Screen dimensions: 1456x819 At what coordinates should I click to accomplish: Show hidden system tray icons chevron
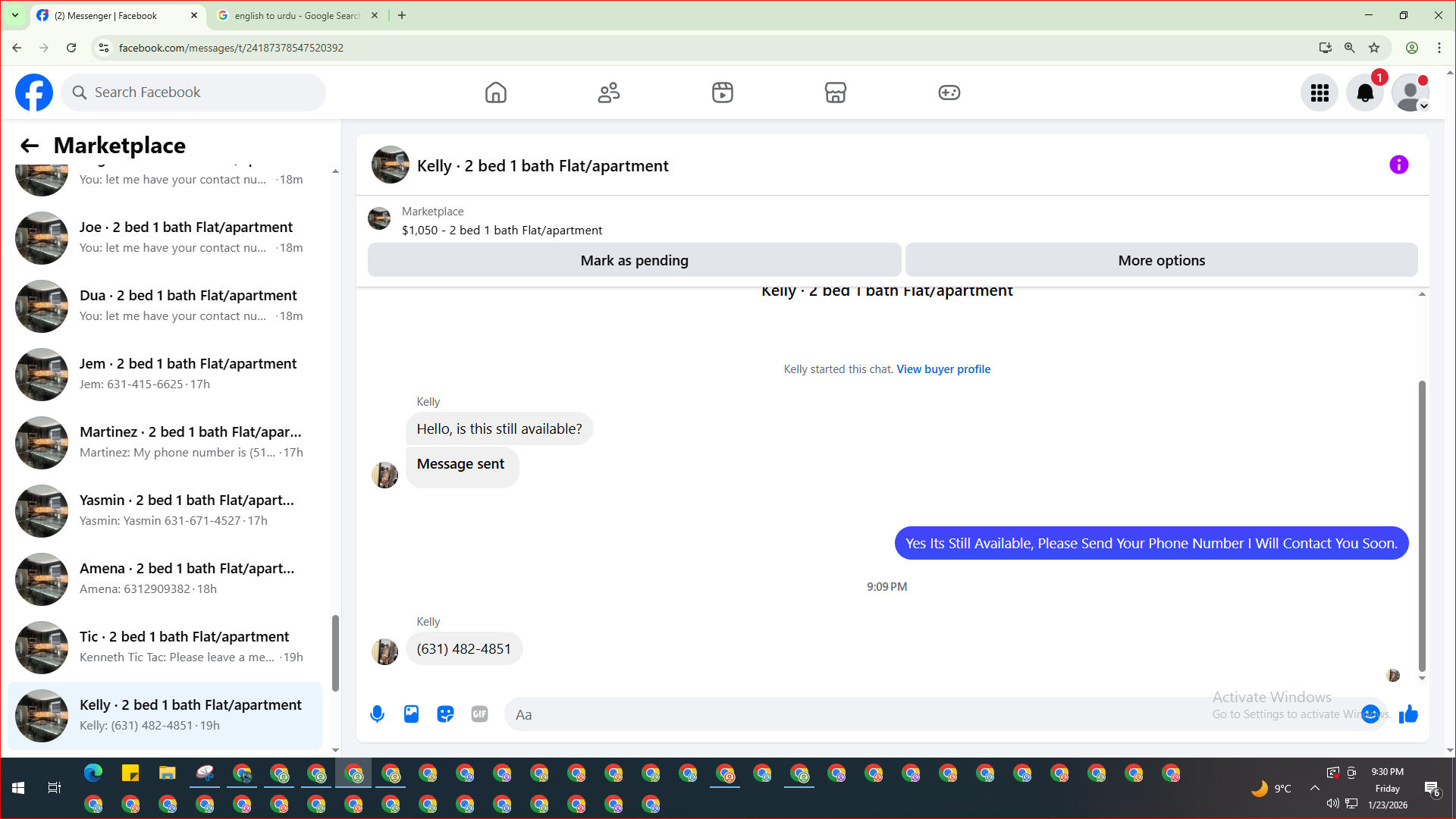(x=1315, y=788)
